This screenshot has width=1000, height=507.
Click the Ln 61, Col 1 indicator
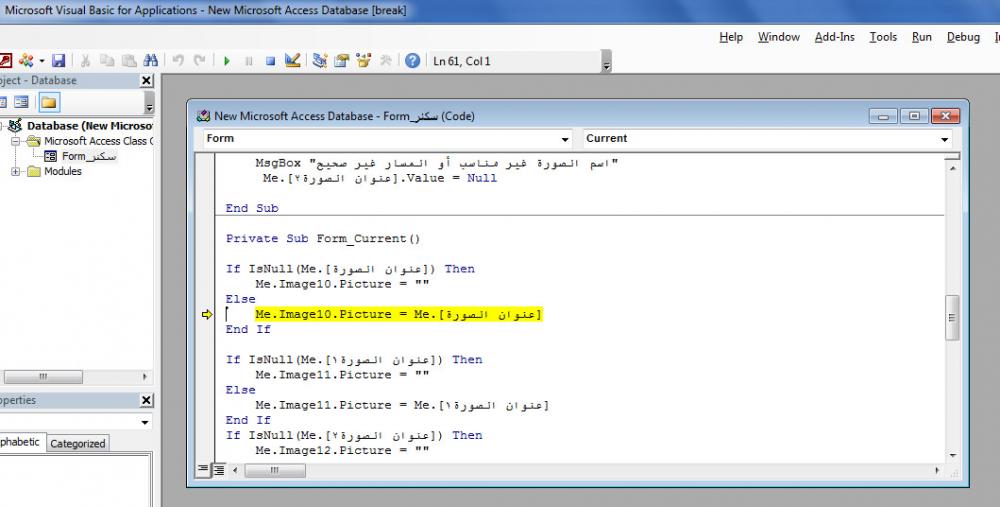coord(462,61)
